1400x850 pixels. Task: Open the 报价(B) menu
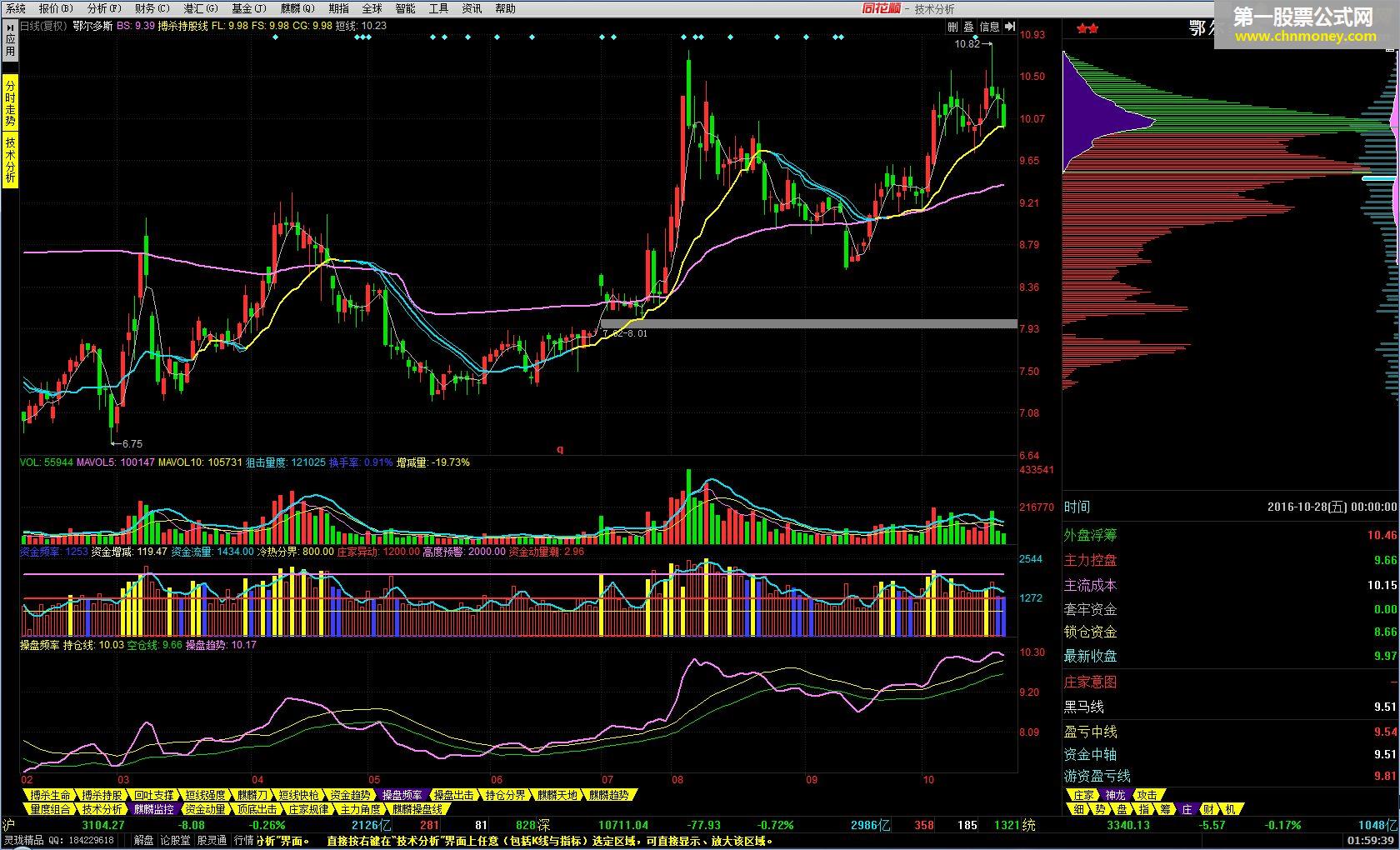coord(57,8)
